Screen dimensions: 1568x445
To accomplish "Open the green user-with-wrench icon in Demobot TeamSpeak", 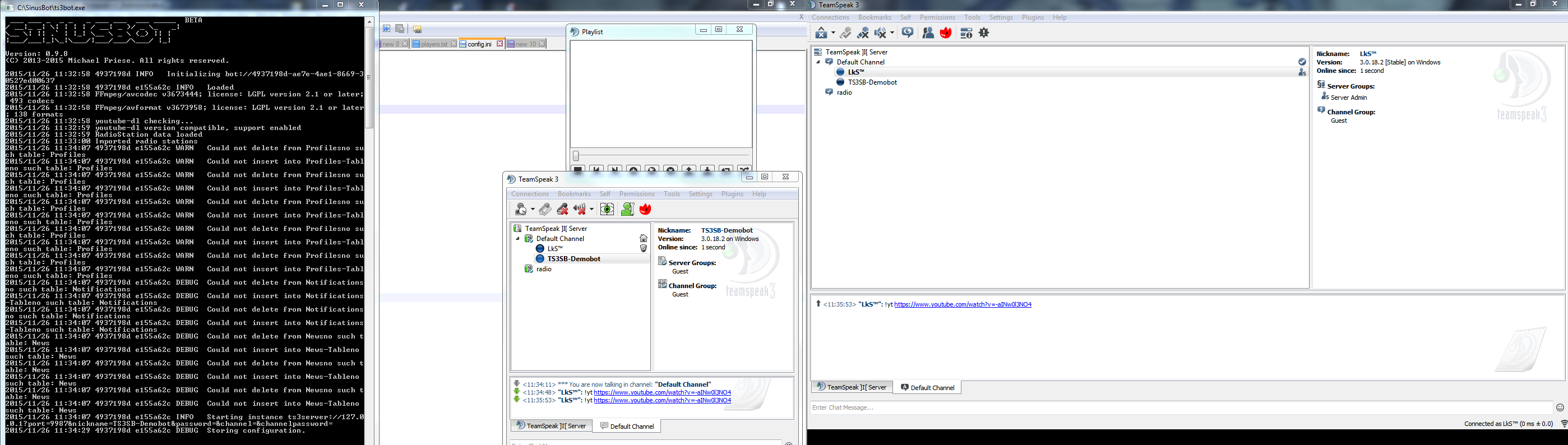I will click(x=627, y=210).
